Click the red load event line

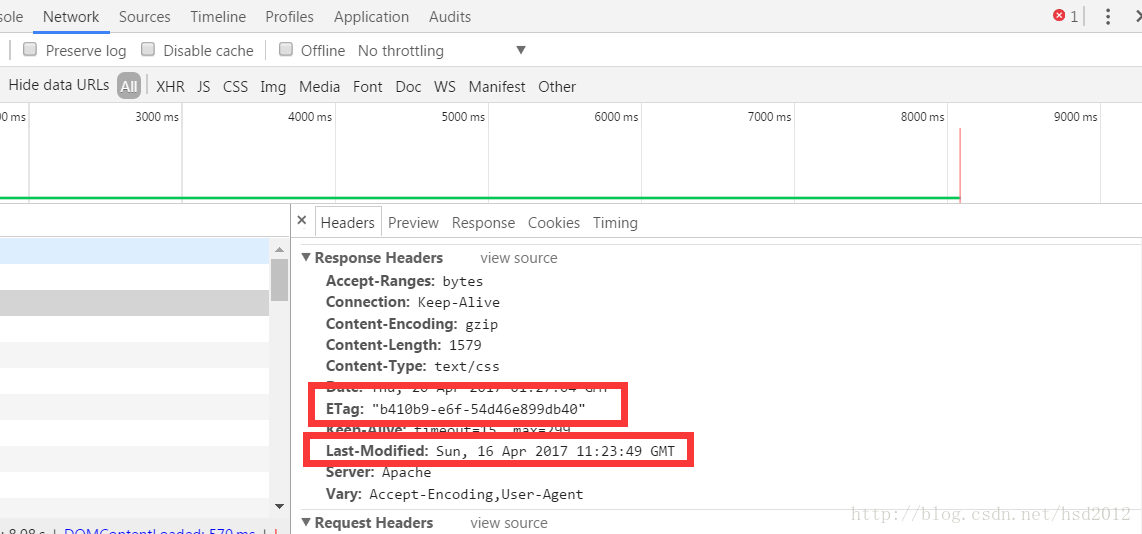tap(960, 165)
